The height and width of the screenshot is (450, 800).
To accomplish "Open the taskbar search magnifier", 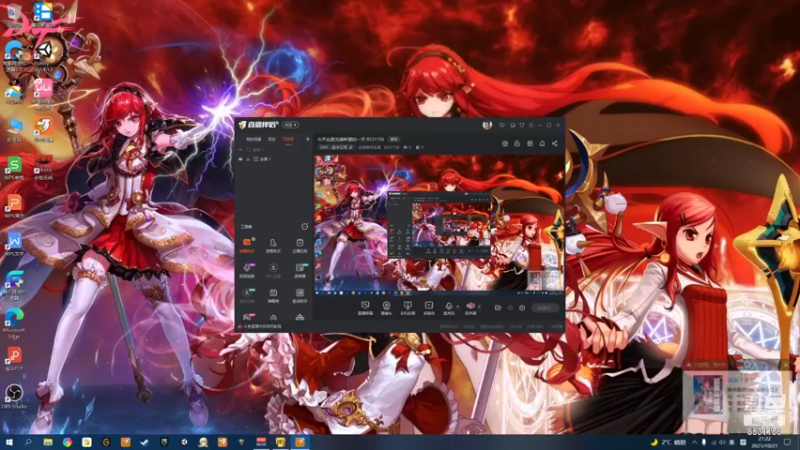I will [x=28, y=442].
